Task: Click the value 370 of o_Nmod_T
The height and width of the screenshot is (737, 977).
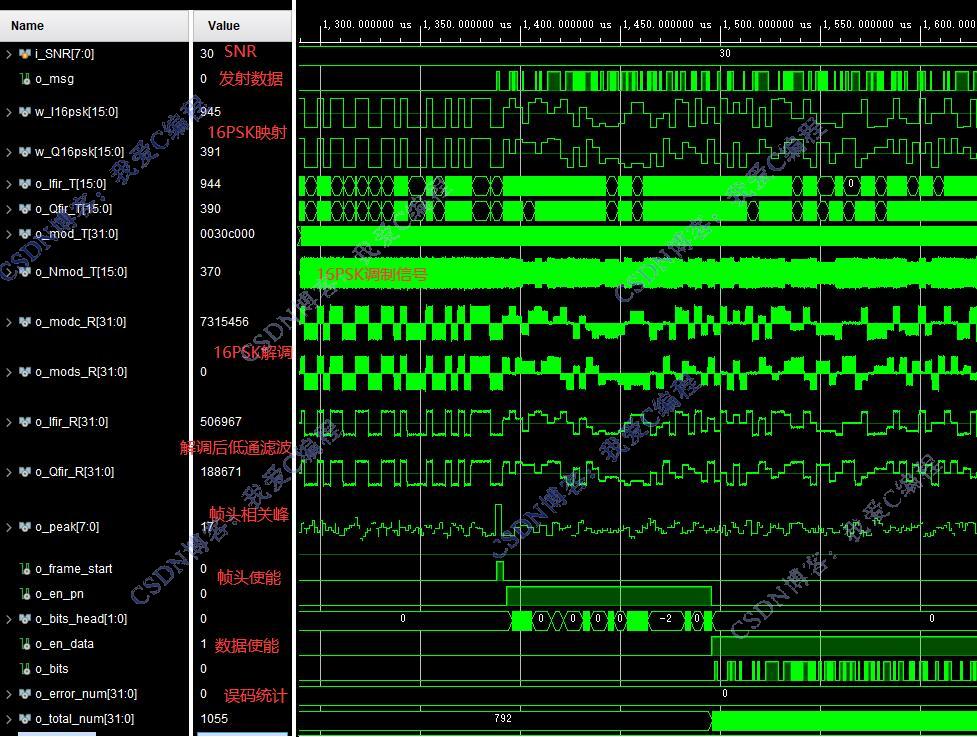Action: 211,272
